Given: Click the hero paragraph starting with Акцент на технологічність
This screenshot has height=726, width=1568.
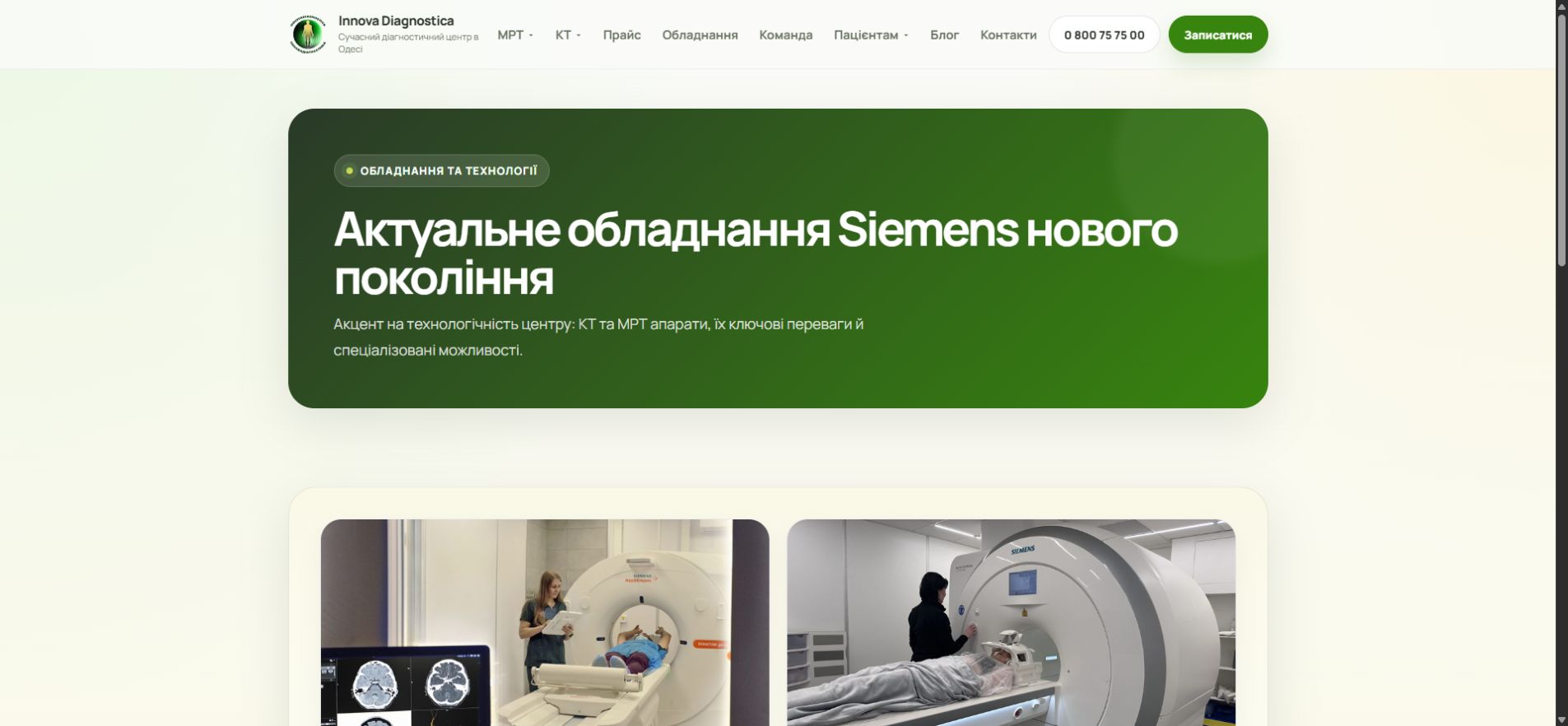Looking at the screenshot, I should [x=598, y=337].
